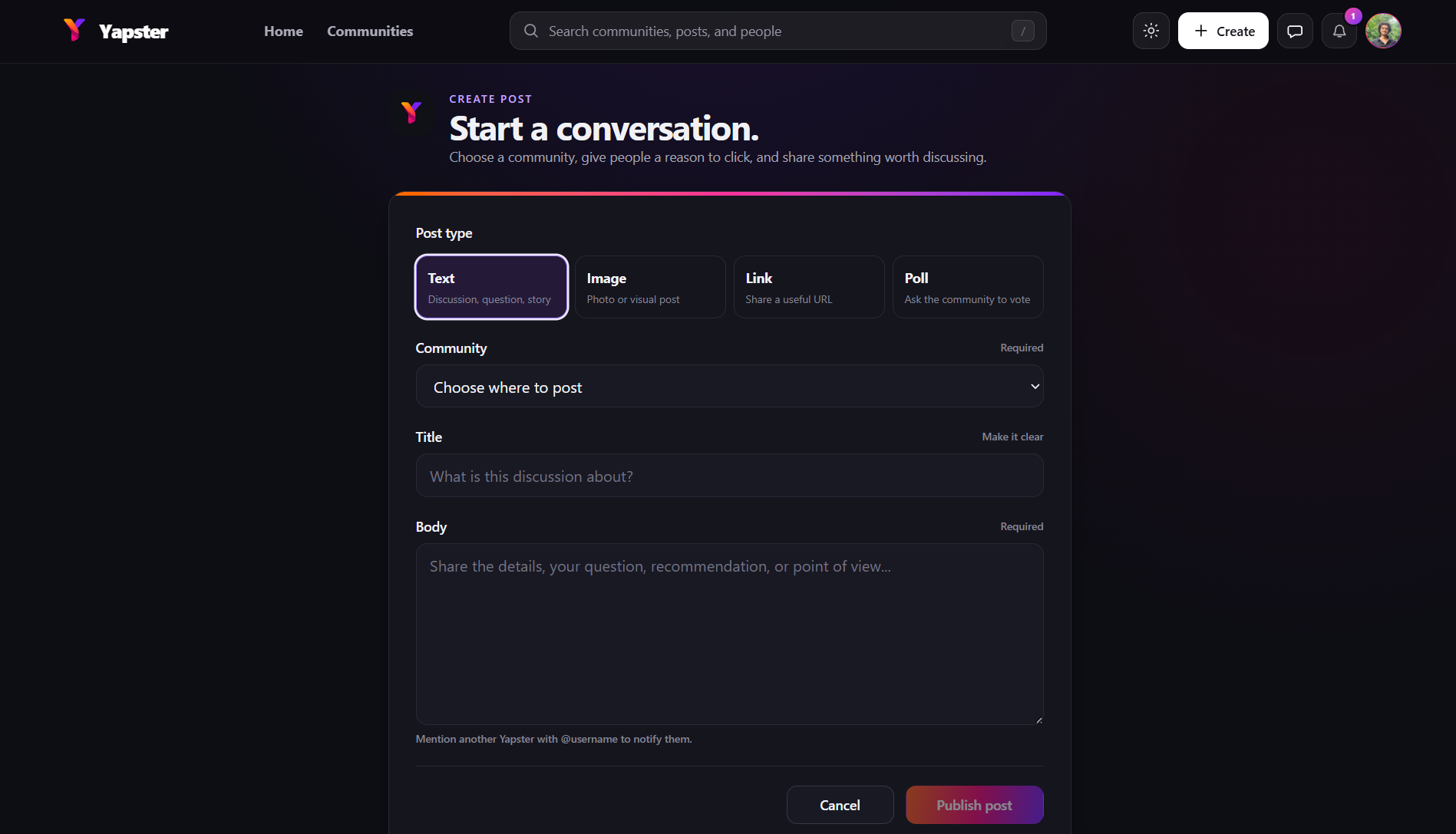Image resolution: width=1456 pixels, height=834 pixels.
Task: Open the user profile avatar
Action: click(x=1383, y=31)
